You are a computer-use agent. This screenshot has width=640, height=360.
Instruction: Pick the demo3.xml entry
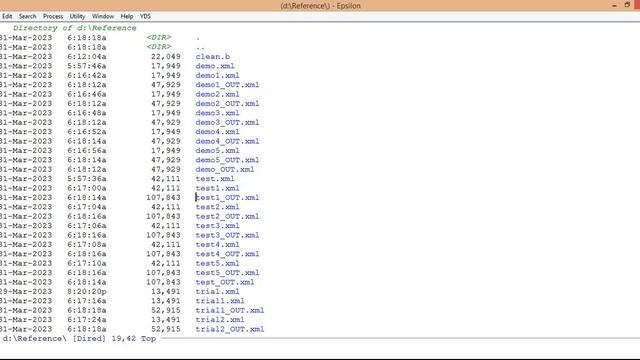(218, 113)
